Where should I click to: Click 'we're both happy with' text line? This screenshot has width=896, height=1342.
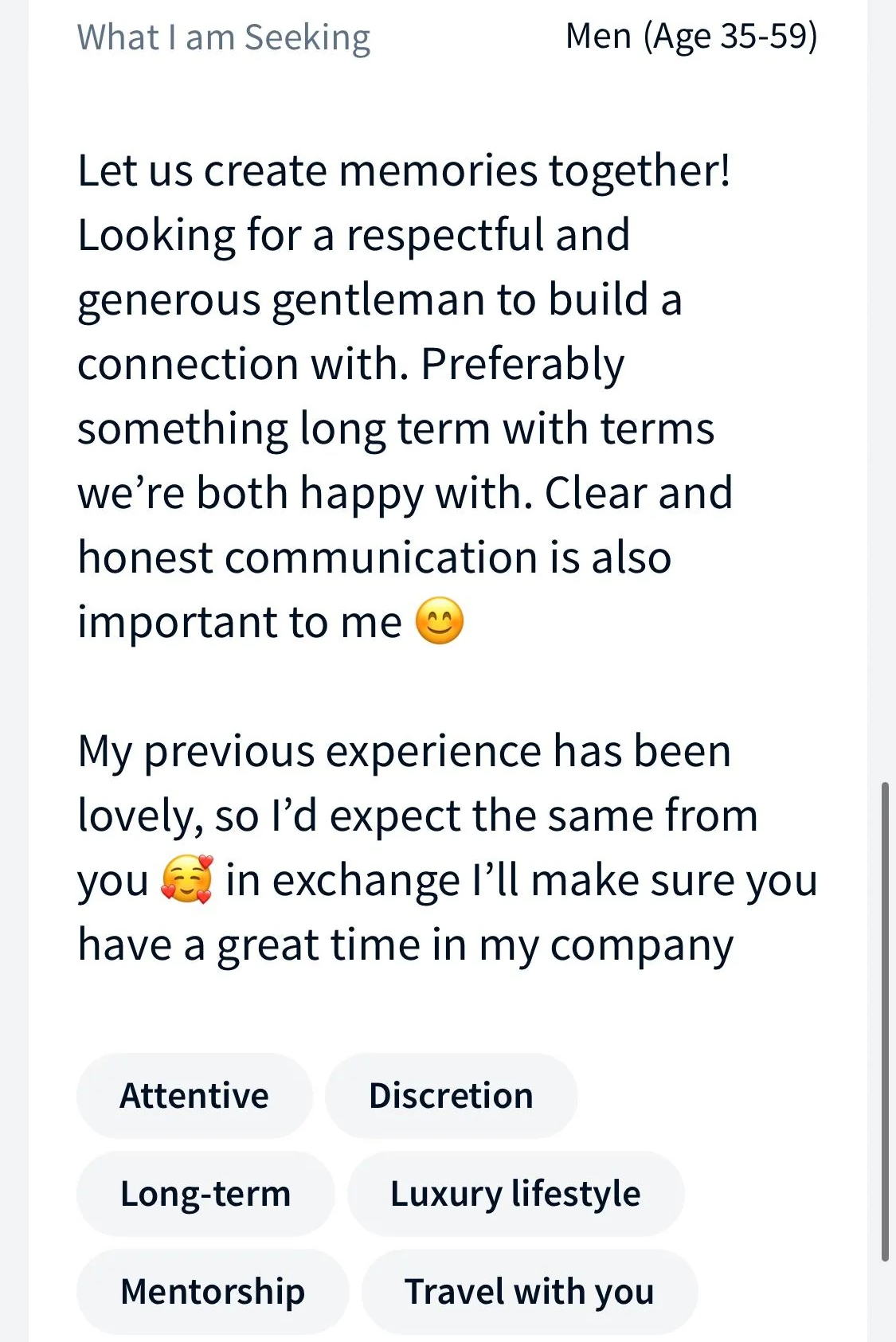point(405,494)
